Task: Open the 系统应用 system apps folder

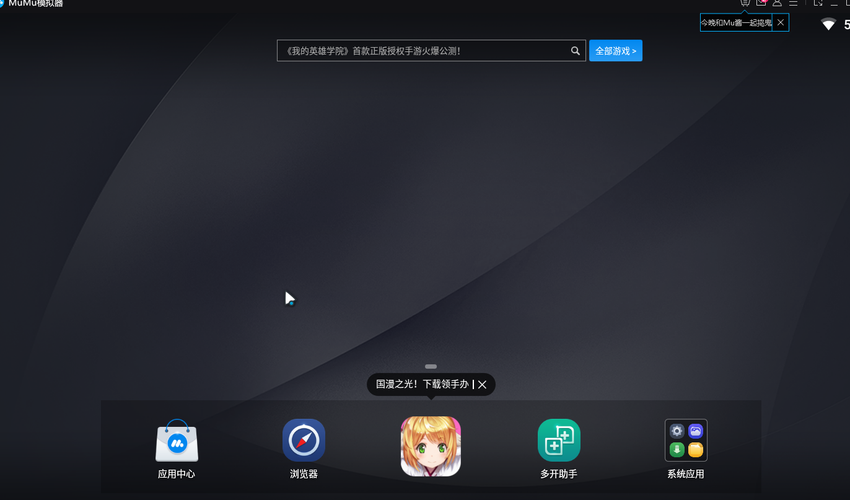Action: click(685, 440)
